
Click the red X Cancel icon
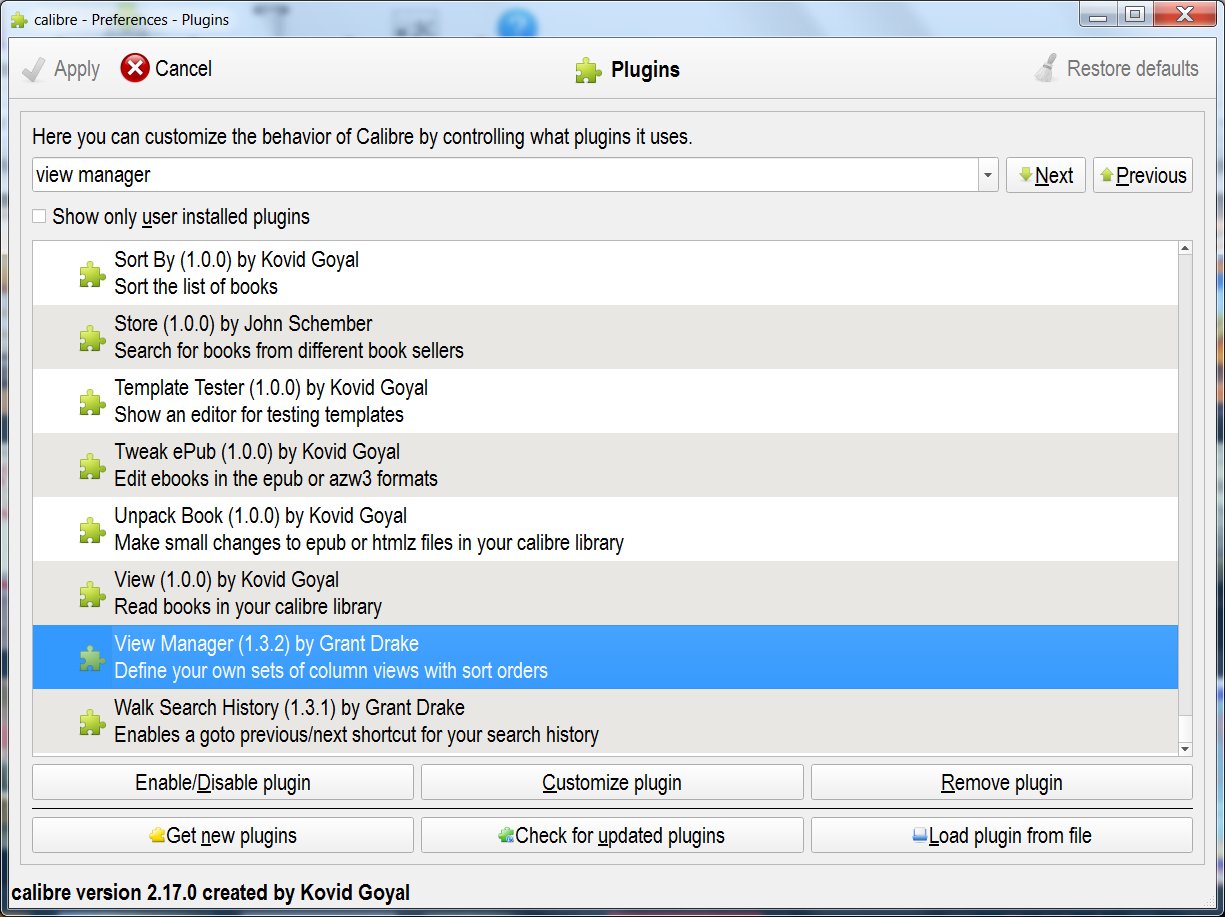(x=134, y=68)
